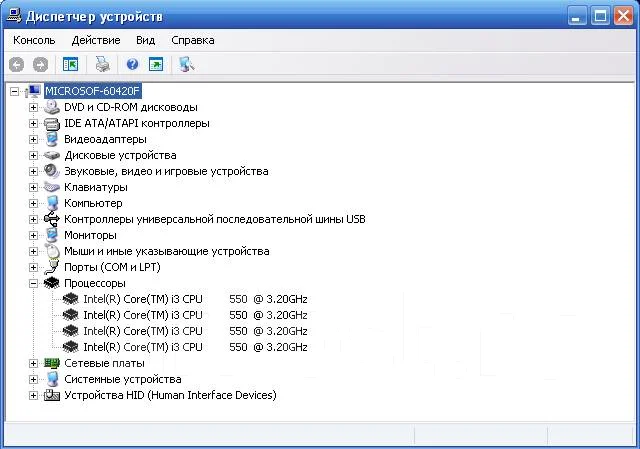Click the Forward arrow toolbar button
The width and height of the screenshot is (640, 449).
pyautogui.click(x=40, y=64)
